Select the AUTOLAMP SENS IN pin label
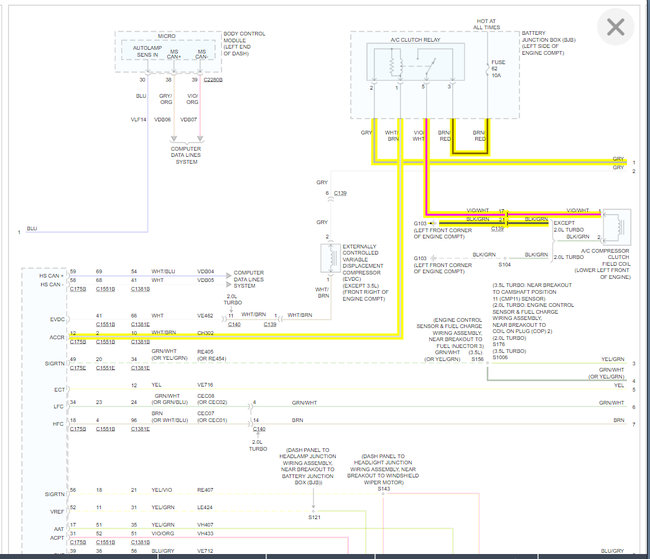Image resolution: width=650 pixels, height=559 pixels. click(x=147, y=51)
